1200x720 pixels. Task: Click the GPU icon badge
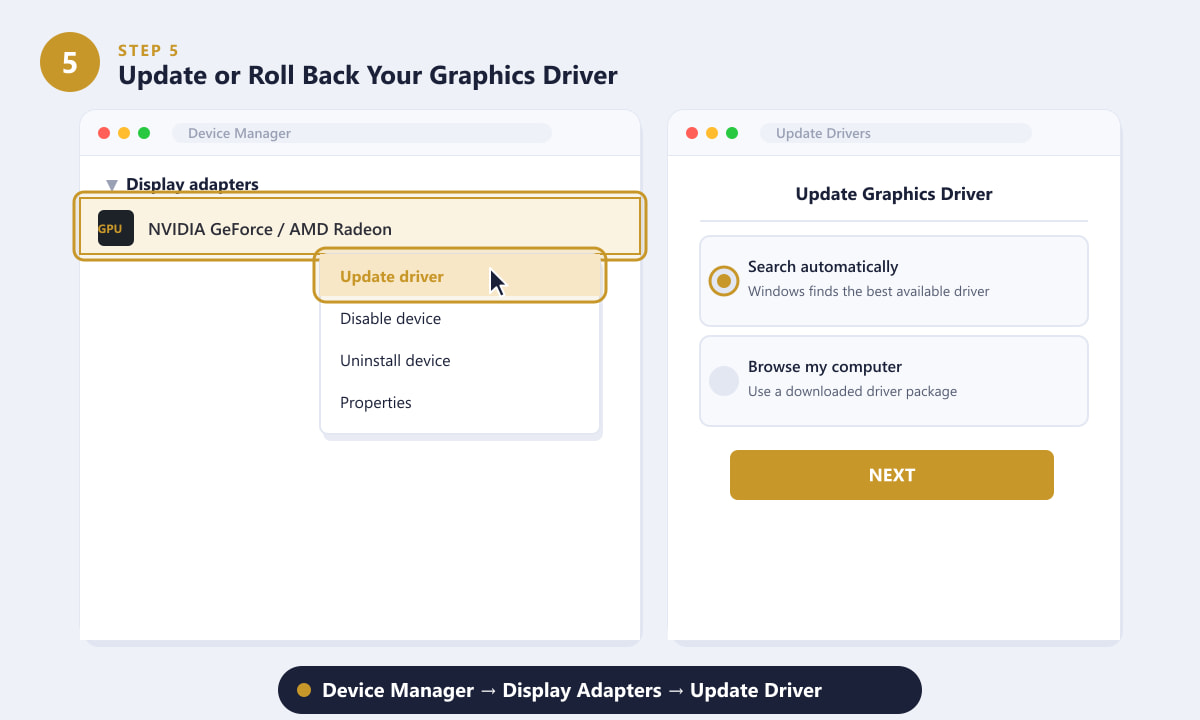[x=116, y=228]
